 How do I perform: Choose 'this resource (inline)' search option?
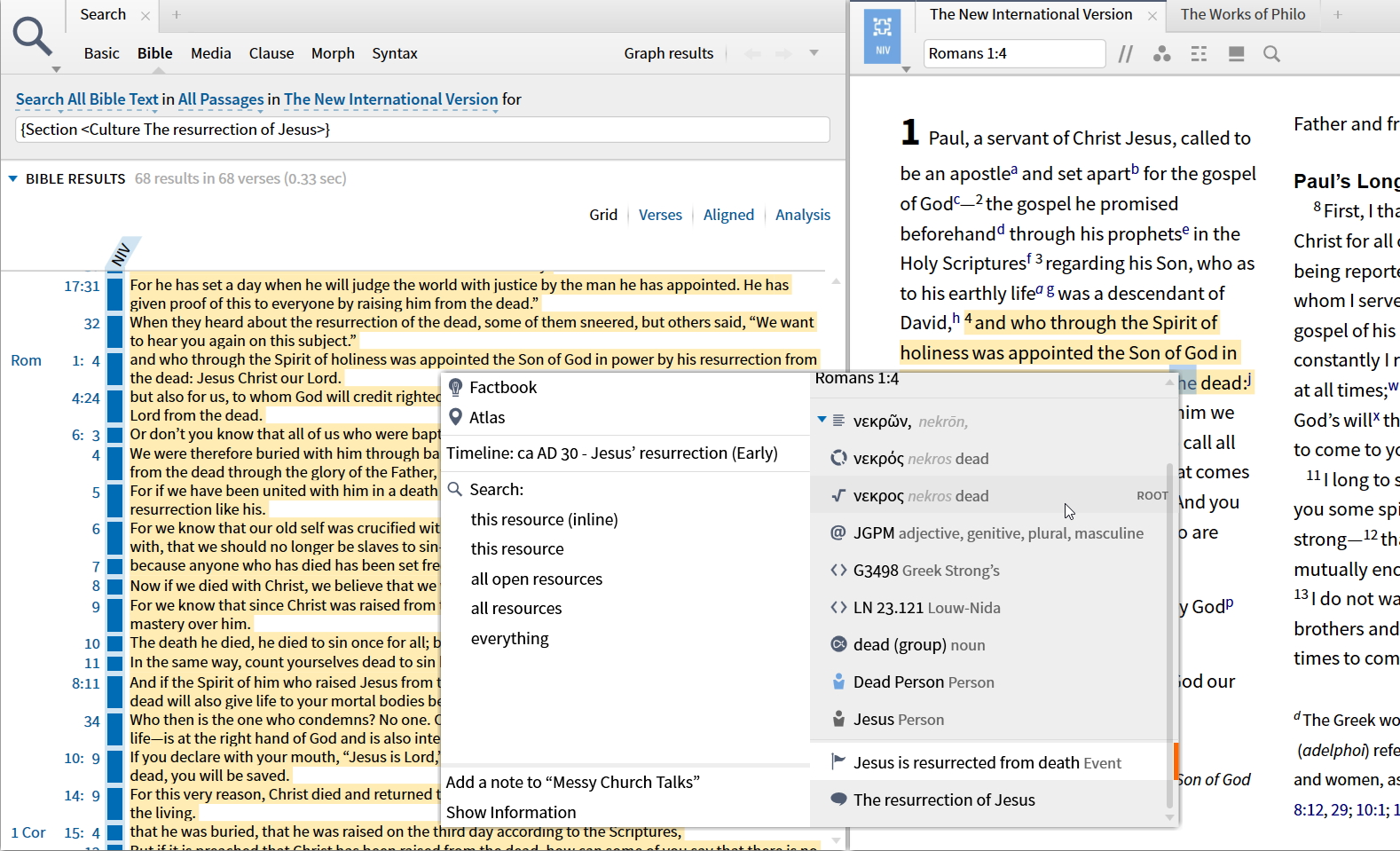(545, 519)
